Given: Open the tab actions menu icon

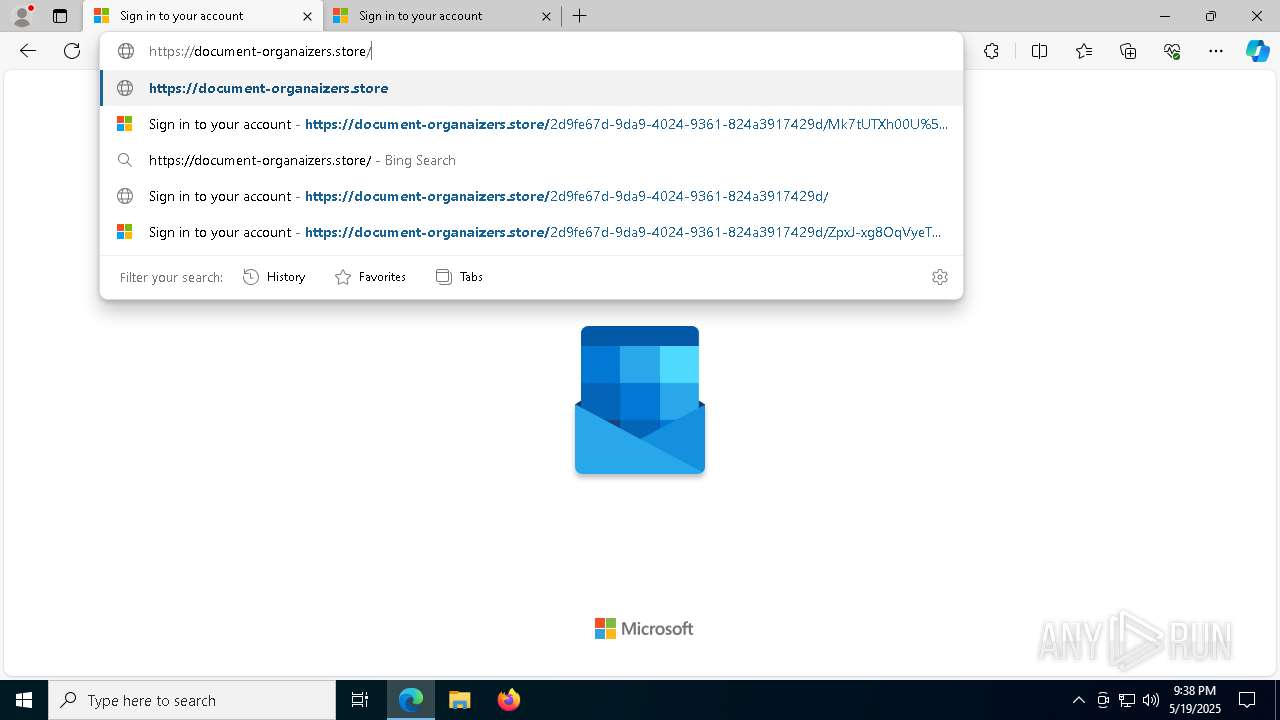Looking at the screenshot, I should 60,16.
